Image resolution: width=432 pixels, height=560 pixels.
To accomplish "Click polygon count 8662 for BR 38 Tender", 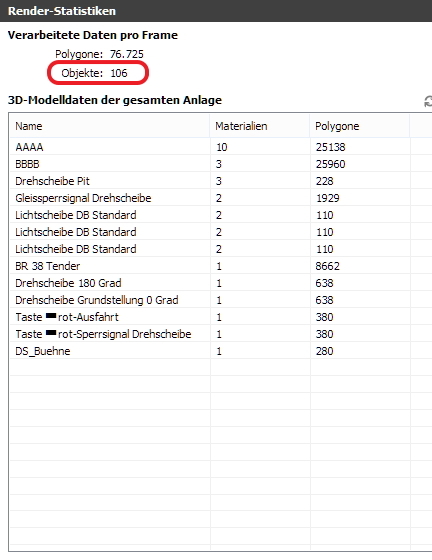I will (328, 266).
